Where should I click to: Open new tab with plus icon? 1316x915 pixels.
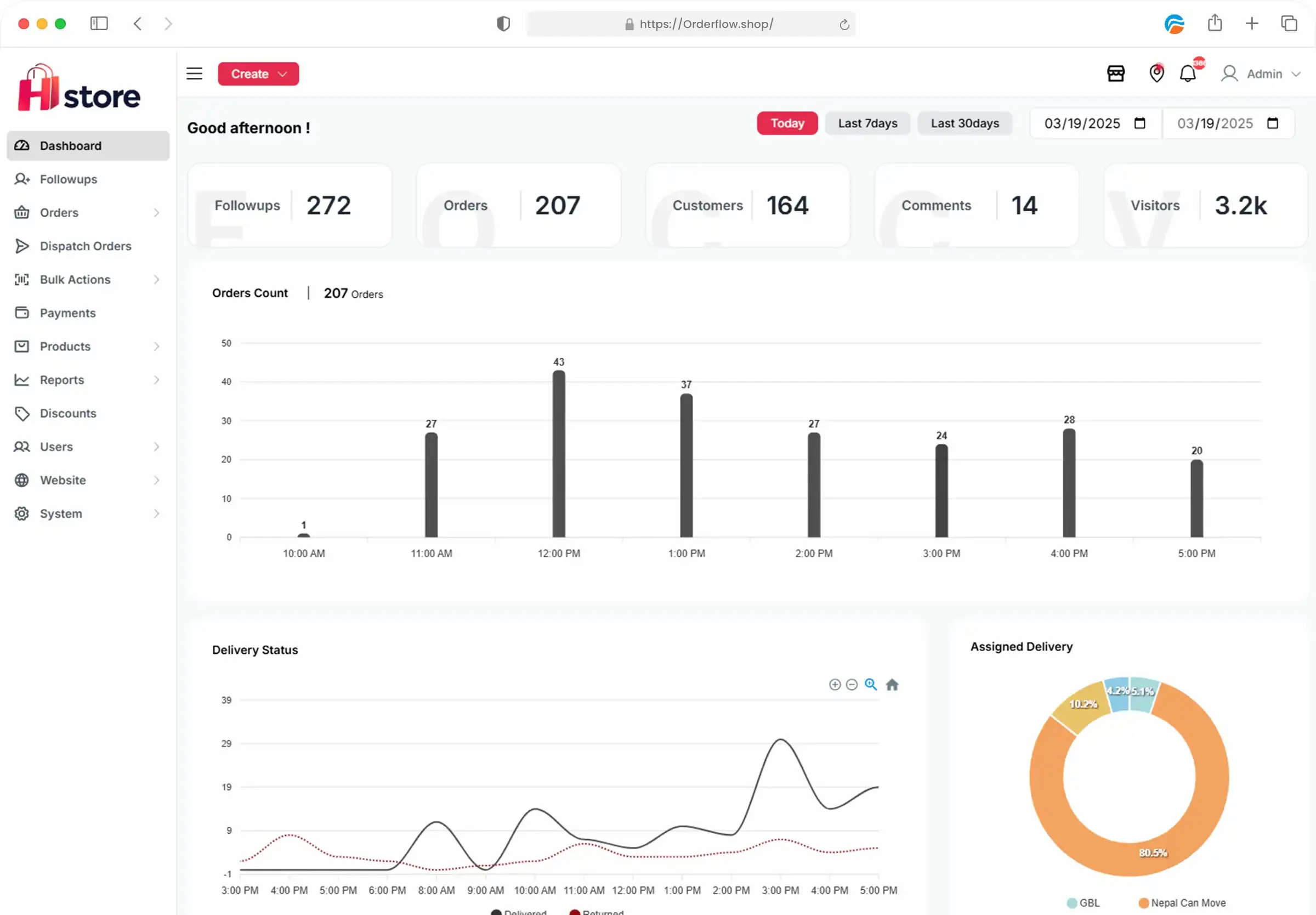[1252, 24]
